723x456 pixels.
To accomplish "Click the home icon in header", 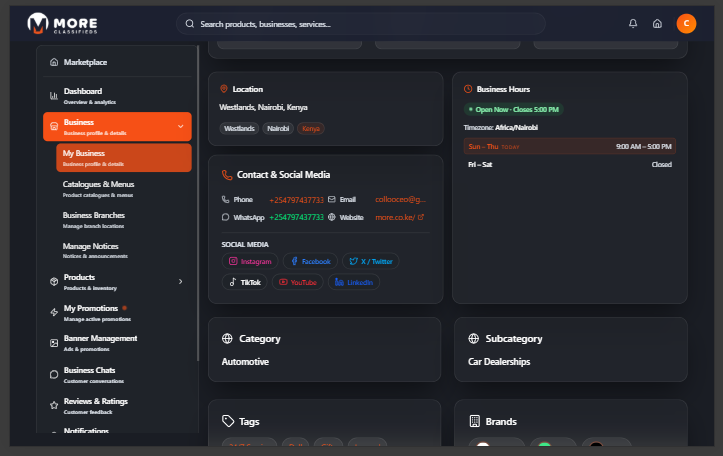I will click(657, 24).
